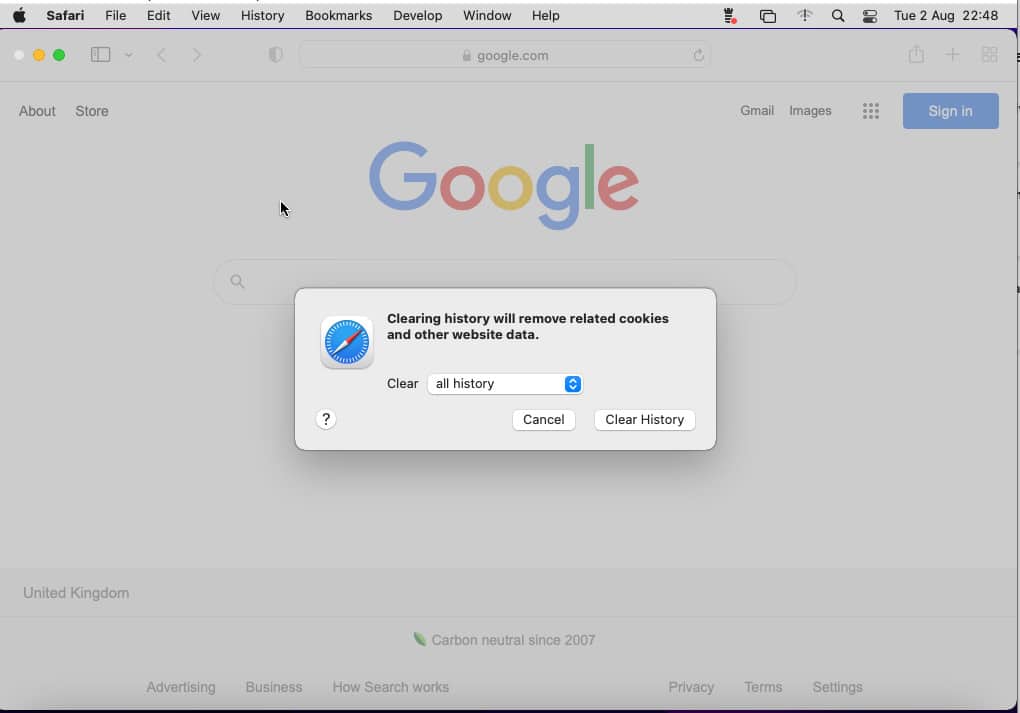Image resolution: width=1020 pixels, height=713 pixels.
Task: Open a new tab with plus icon
Action: click(x=952, y=55)
